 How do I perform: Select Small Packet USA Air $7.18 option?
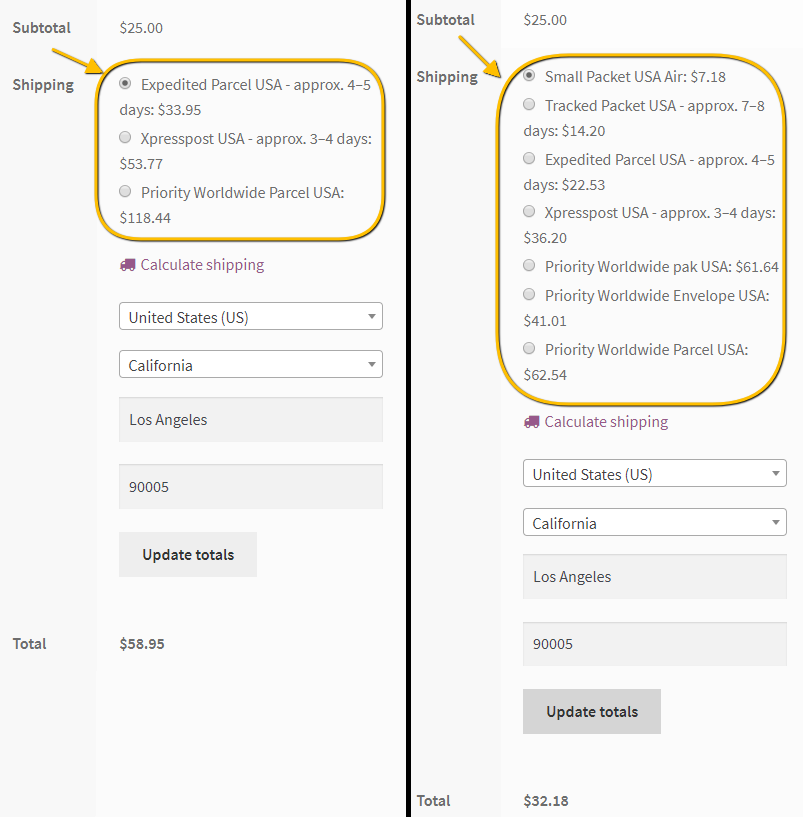click(529, 76)
